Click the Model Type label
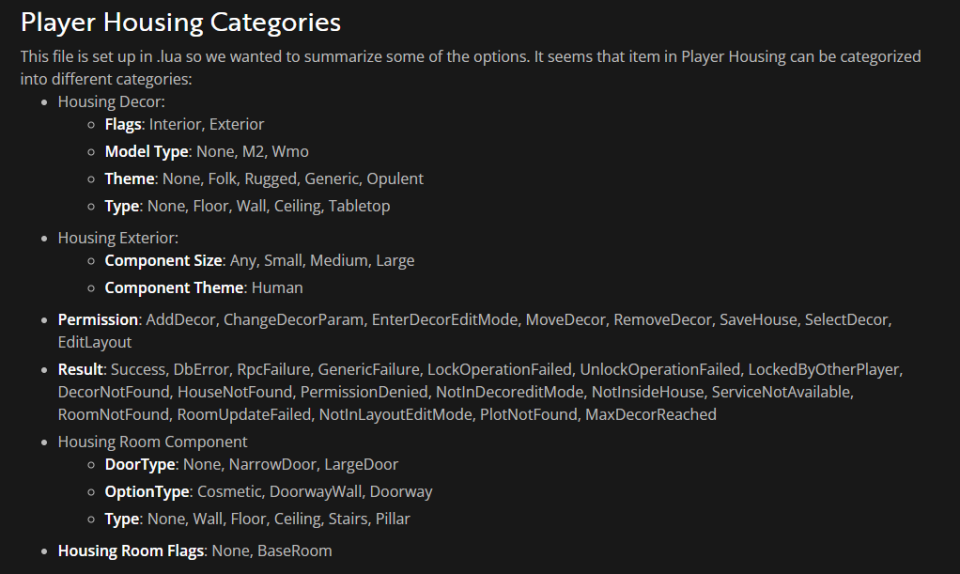Viewport: 960px width, 574px height. [x=146, y=151]
